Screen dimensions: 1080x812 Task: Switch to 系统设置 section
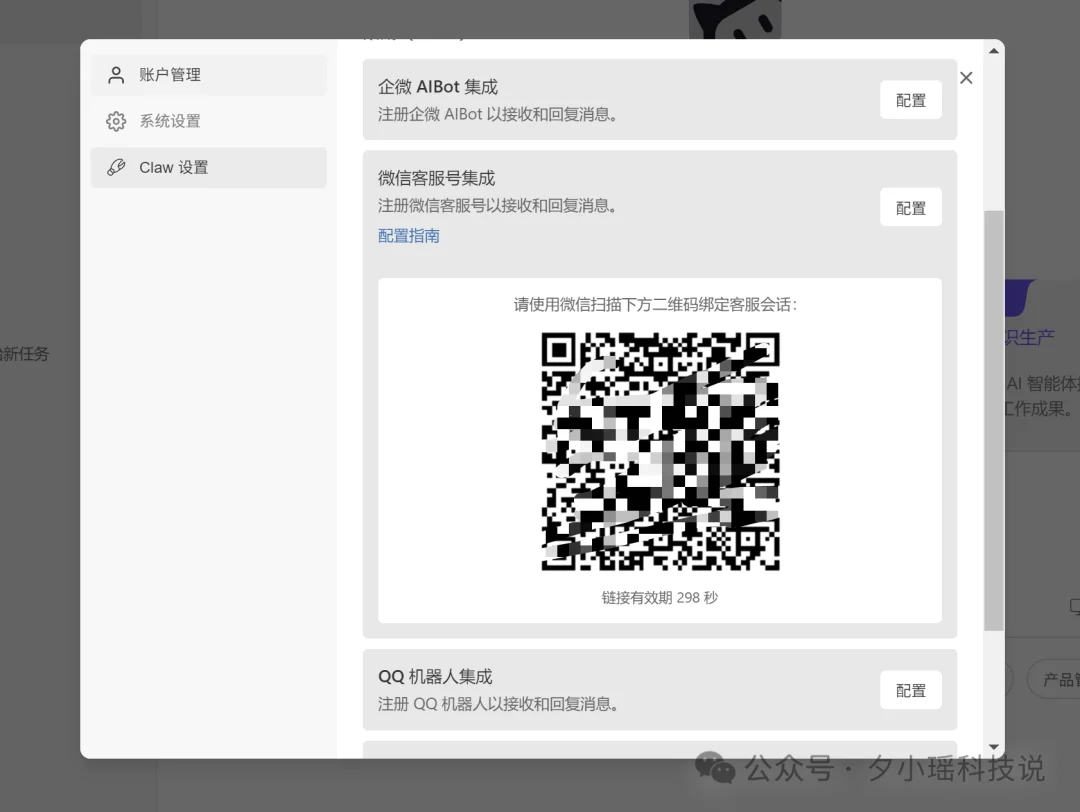pos(172,121)
